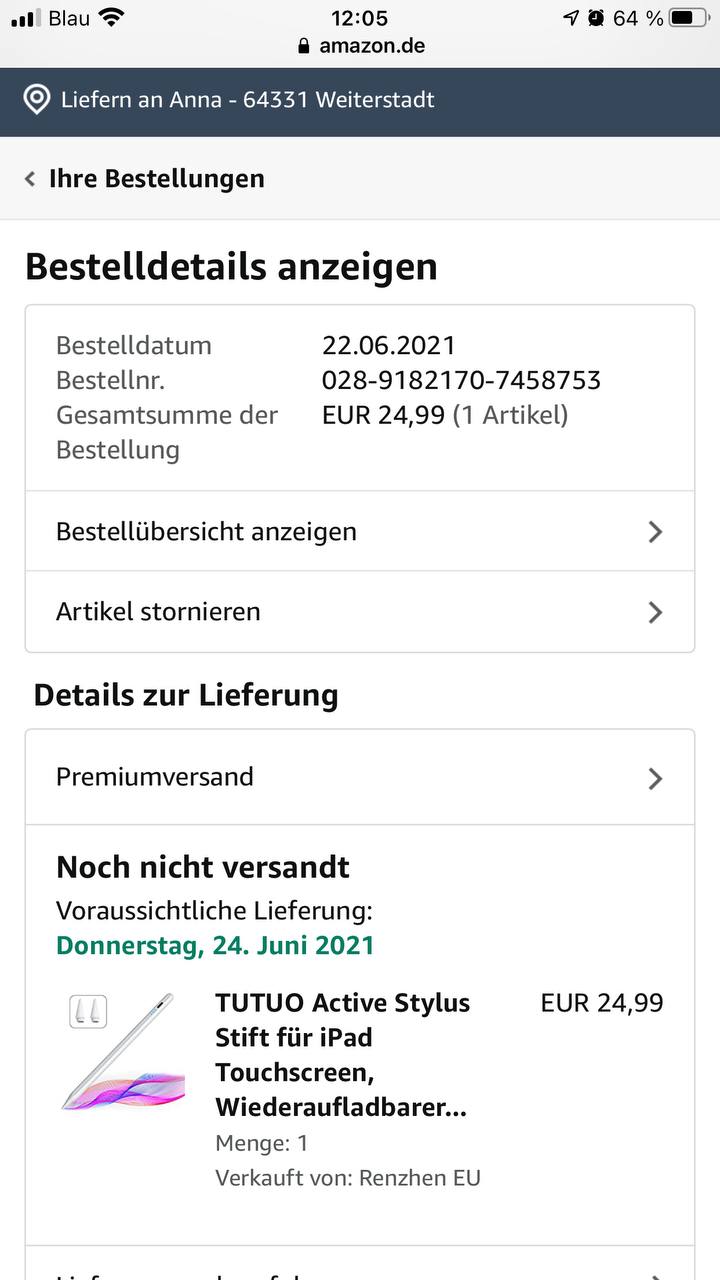Select the Bestellübersicht anzeigen row
Image resolution: width=720 pixels, height=1280 pixels.
click(x=206, y=532)
